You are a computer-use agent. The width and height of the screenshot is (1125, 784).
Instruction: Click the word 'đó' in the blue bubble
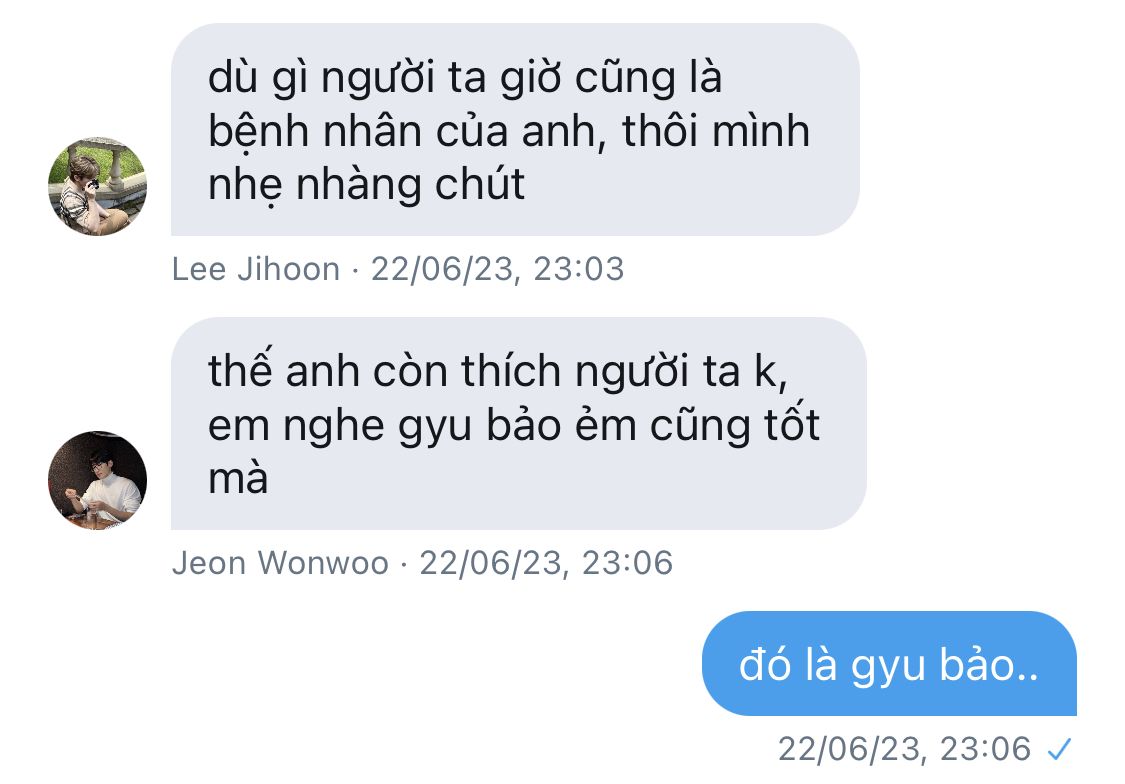tap(764, 663)
